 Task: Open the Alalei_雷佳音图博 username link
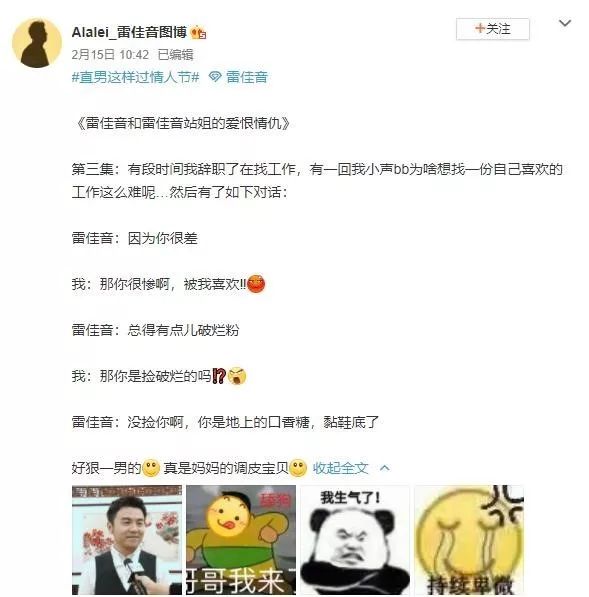(129, 32)
